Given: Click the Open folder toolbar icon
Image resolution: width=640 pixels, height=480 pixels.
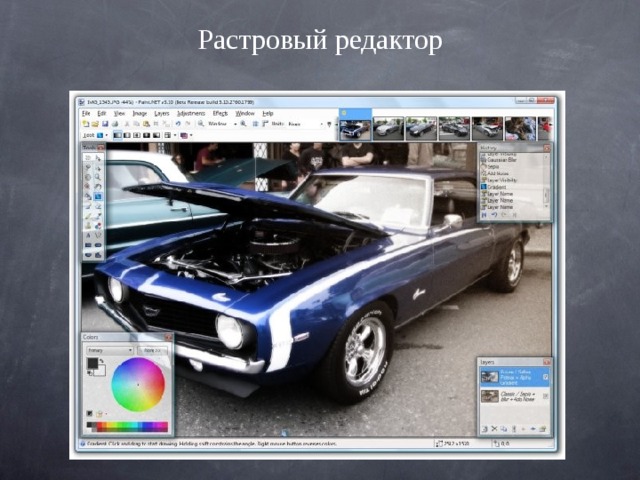Looking at the screenshot, I should [x=95, y=124].
